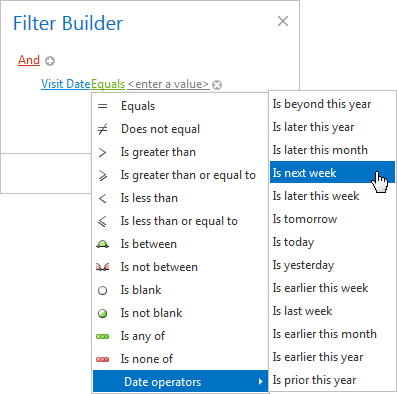Select Is earlier this month
Viewport: 397px width, 394px height.
(x=325, y=334)
